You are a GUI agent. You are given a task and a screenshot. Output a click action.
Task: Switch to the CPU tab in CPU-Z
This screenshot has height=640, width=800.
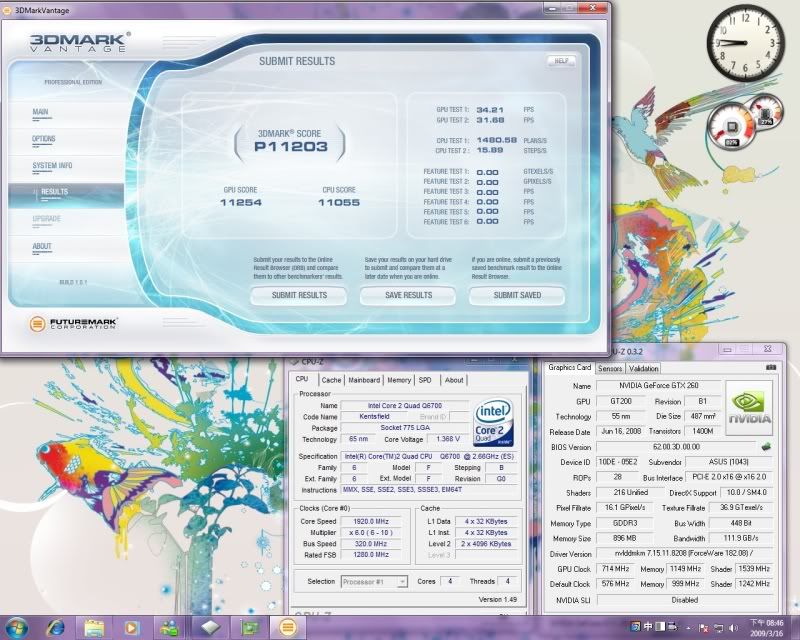(302, 379)
